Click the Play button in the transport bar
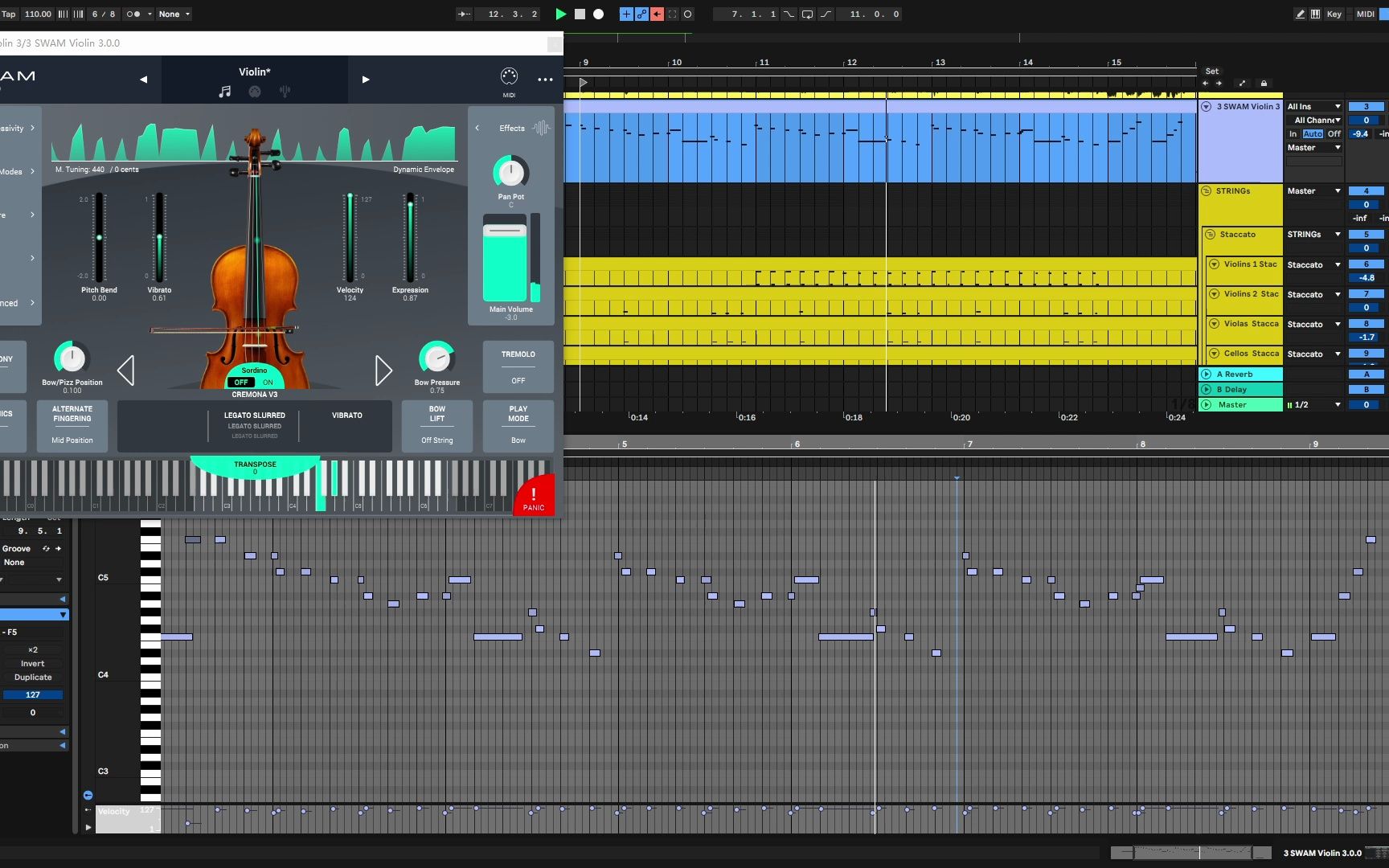The image size is (1389, 868). [x=560, y=14]
